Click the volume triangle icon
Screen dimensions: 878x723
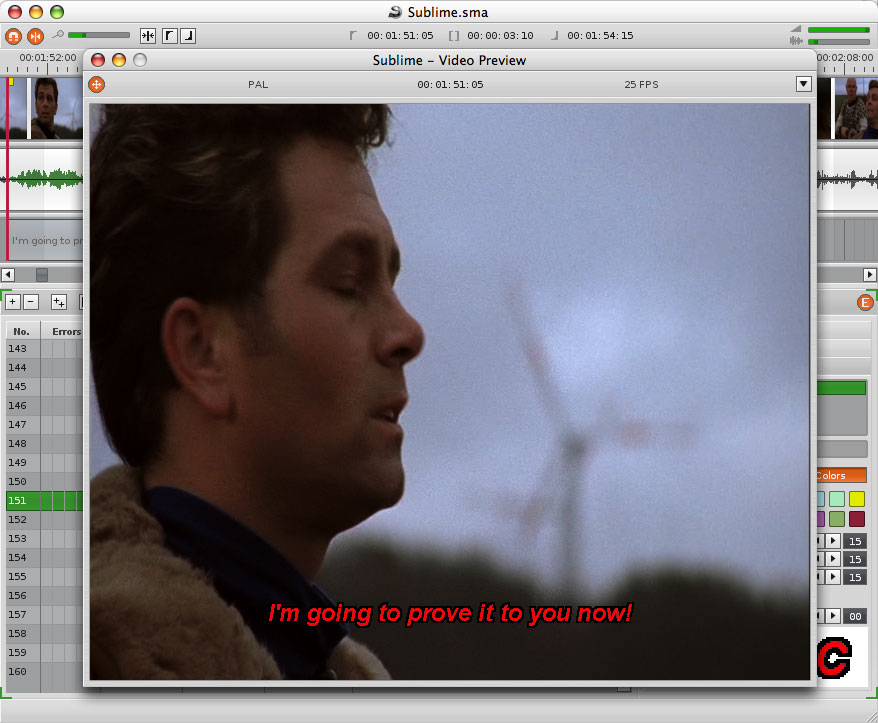(796, 29)
